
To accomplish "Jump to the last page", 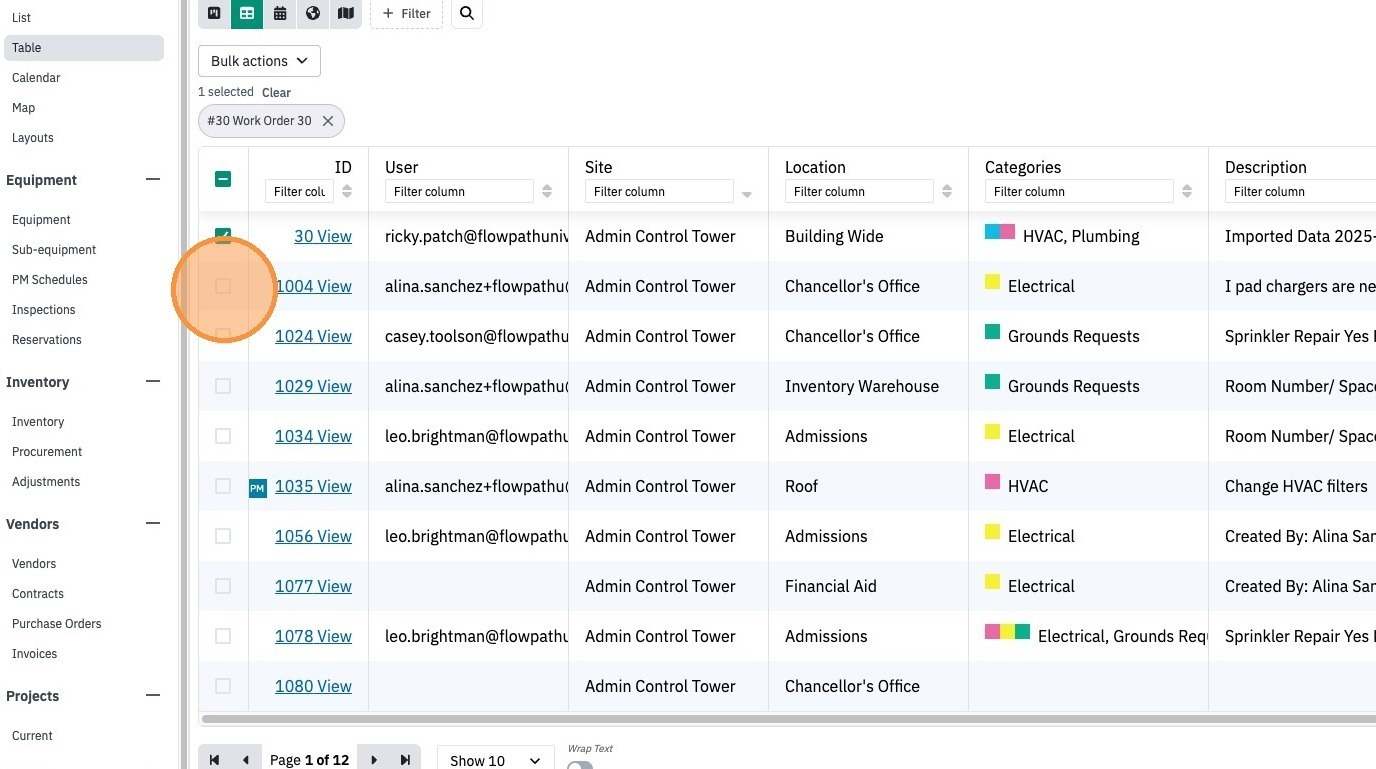I will (405, 760).
